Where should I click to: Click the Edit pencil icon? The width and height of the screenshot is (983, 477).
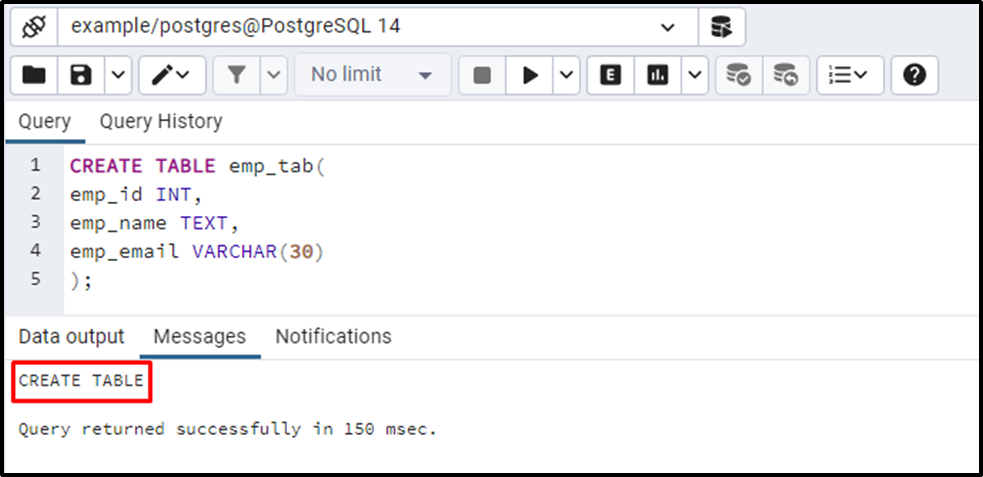[172, 75]
